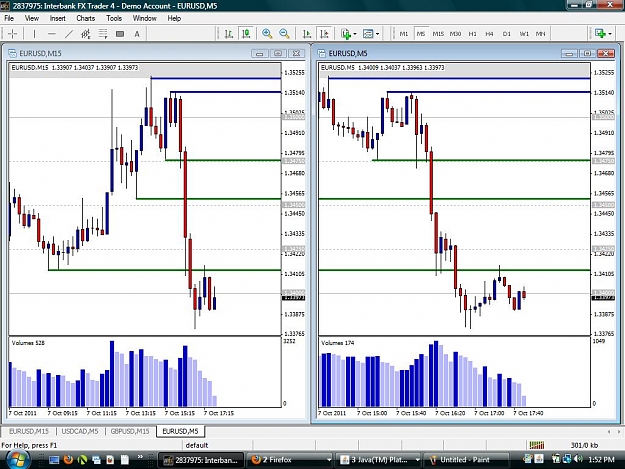Switch timeframe to M15
The image size is (625, 469).
pos(438,34)
